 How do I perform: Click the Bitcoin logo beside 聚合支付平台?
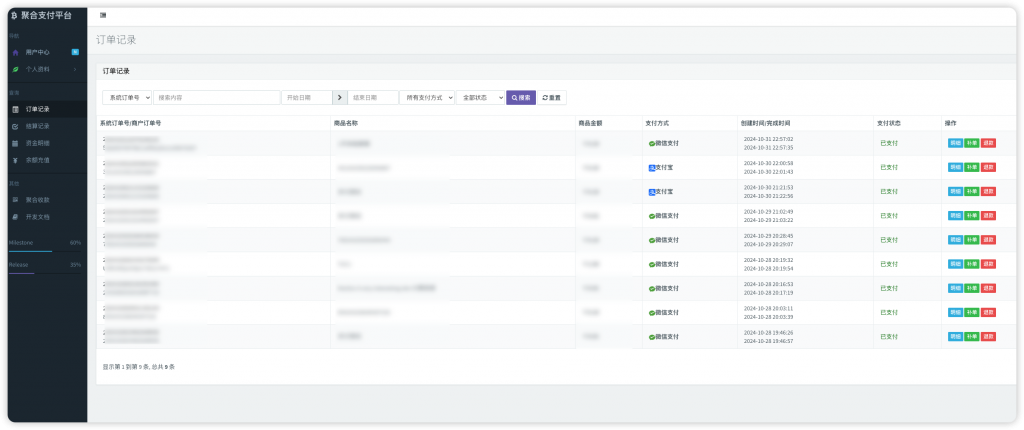pyautogui.click(x=14, y=15)
